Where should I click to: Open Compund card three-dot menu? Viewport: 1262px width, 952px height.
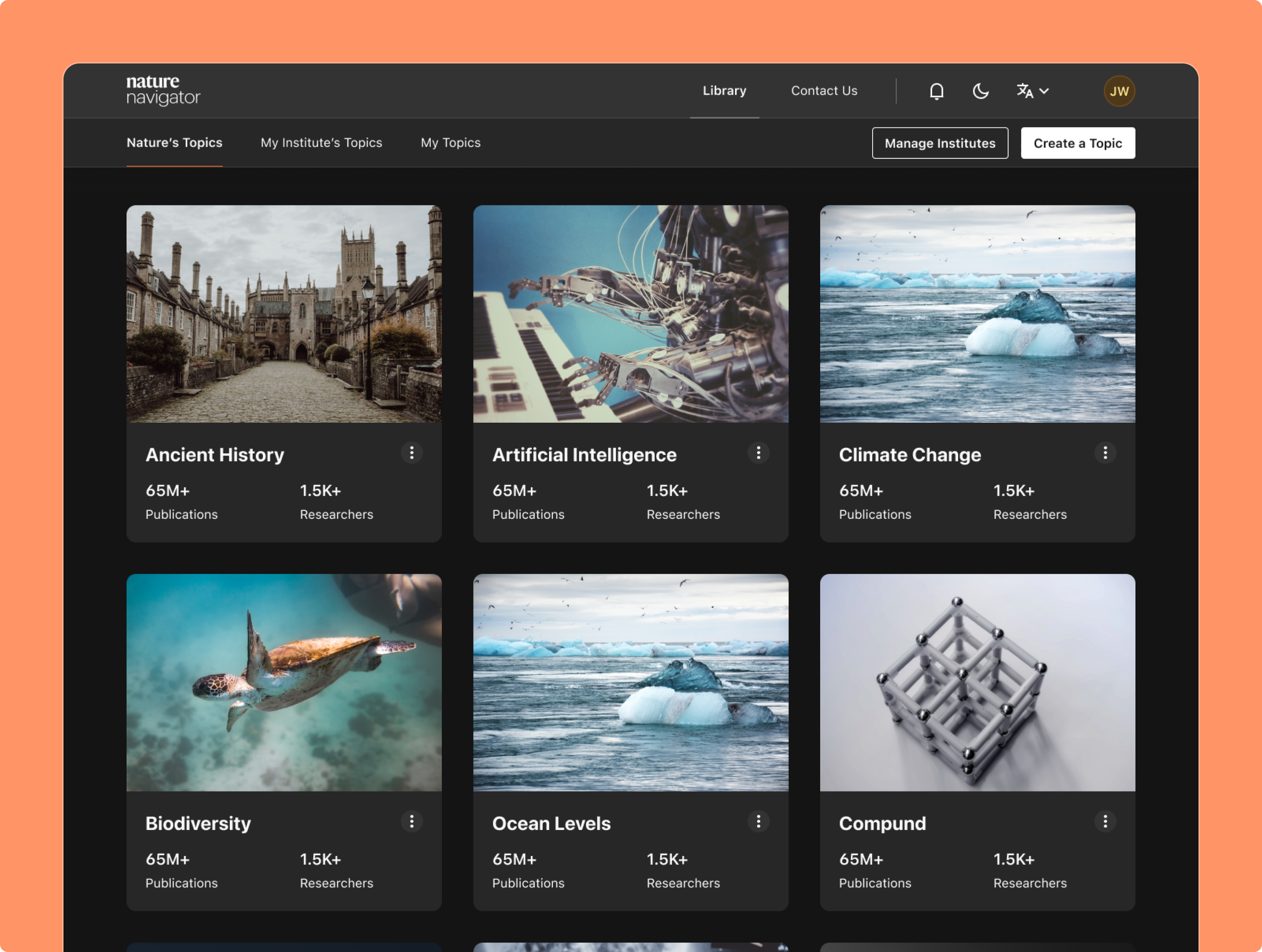coord(1105,822)
